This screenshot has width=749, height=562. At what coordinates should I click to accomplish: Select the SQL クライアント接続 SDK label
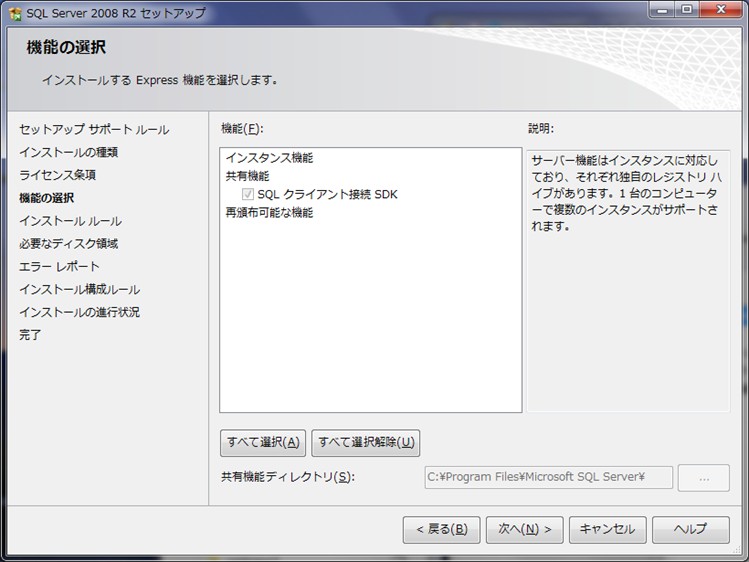(x=328, y=194)
